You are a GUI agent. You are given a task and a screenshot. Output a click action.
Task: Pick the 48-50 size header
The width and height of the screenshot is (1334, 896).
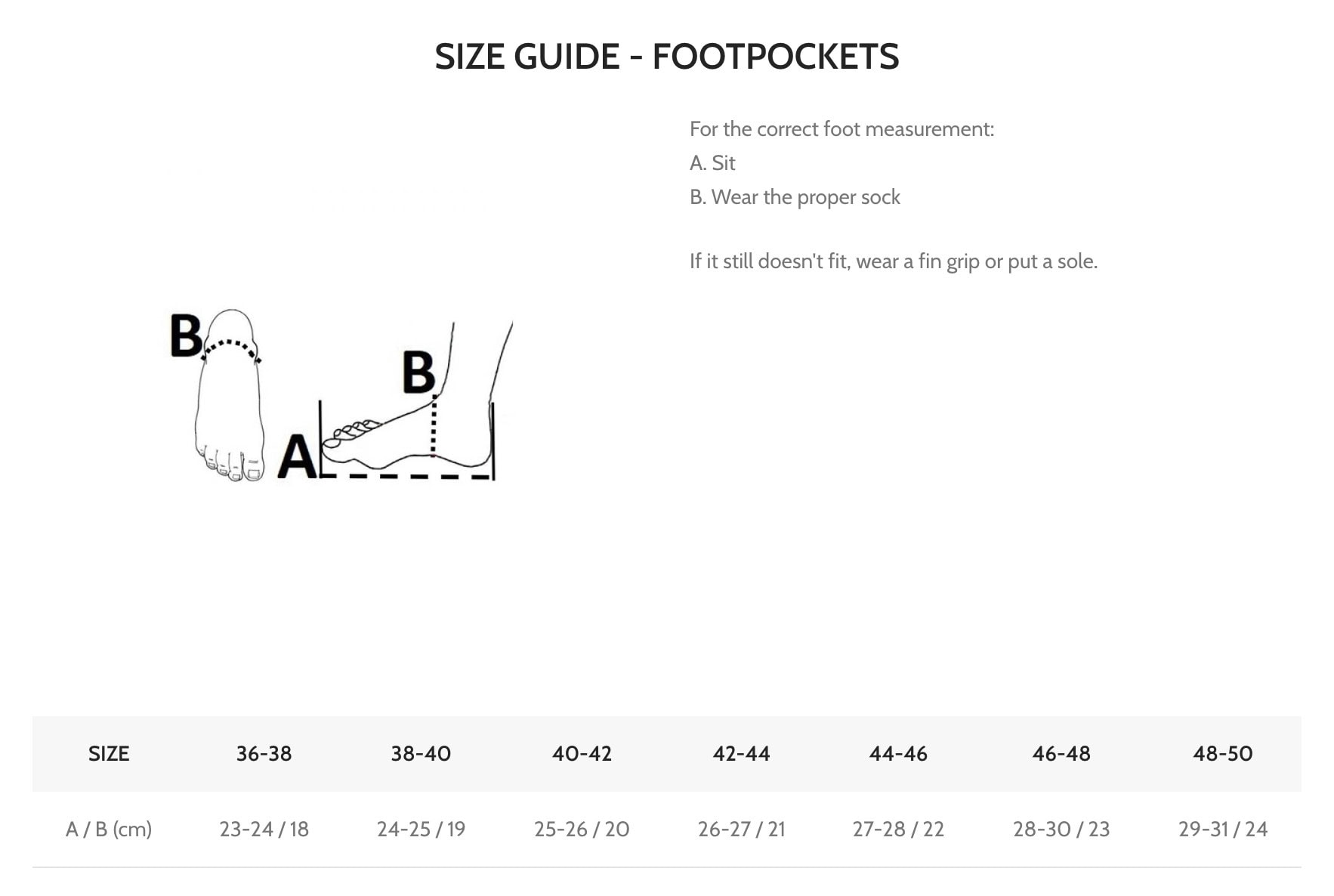[x=1222, y=753]
